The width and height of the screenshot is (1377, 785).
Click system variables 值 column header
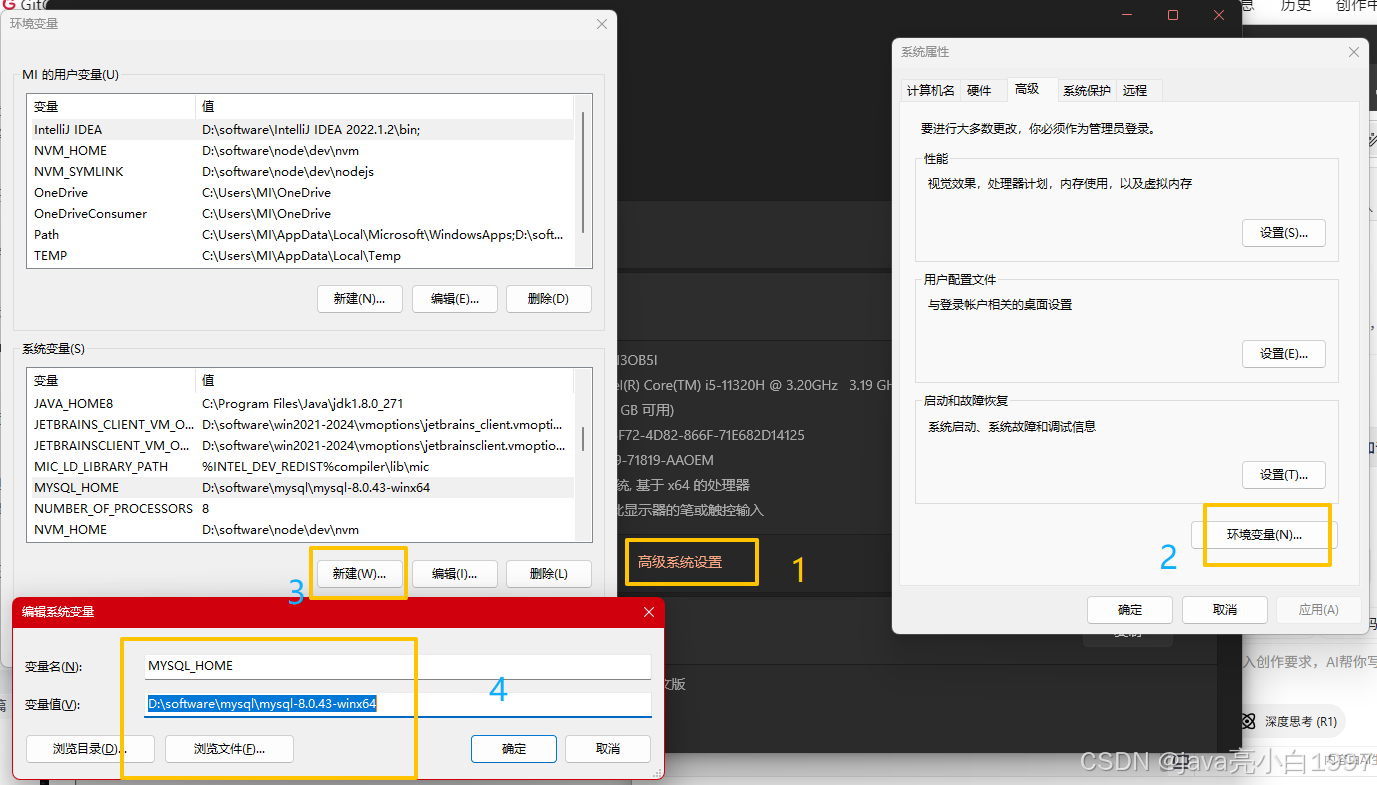coord(384,380)
